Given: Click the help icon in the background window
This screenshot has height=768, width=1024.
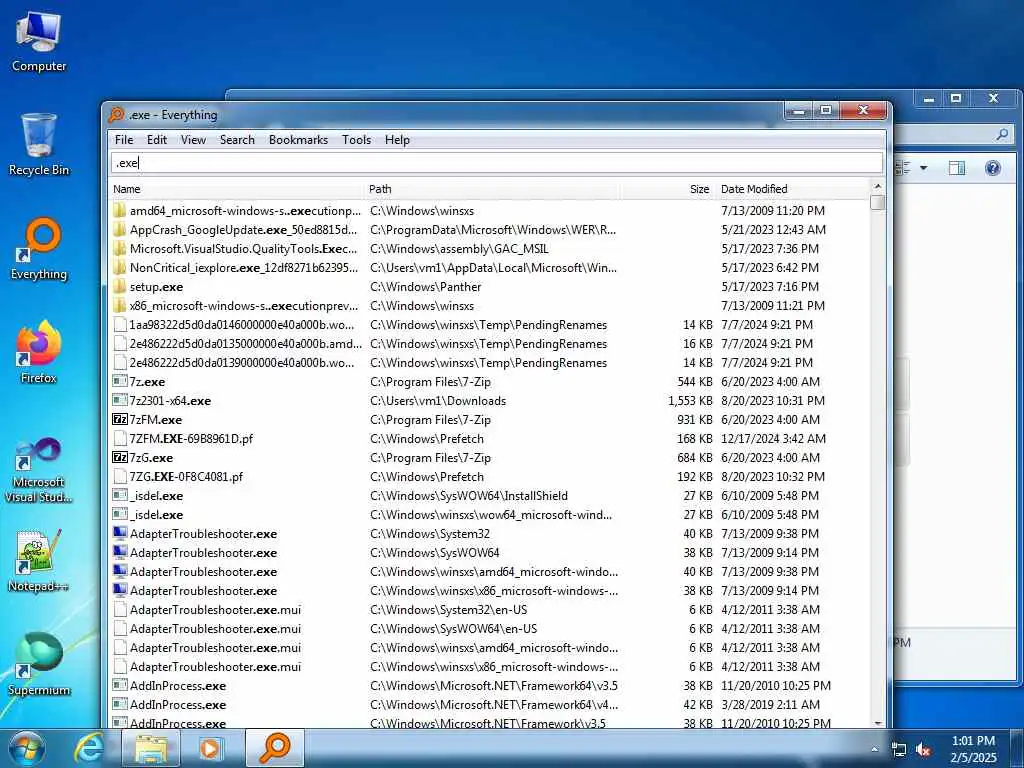Looking at the screenshot, I should tap(993, 168).
